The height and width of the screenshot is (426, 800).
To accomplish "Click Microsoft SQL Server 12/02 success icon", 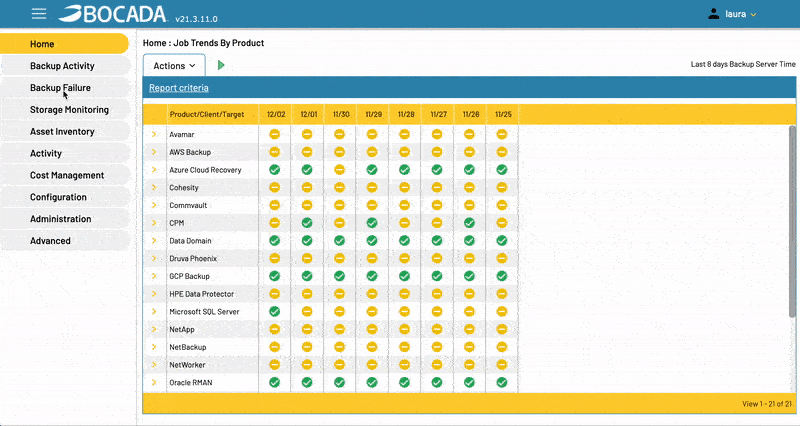I will [274, 311].
